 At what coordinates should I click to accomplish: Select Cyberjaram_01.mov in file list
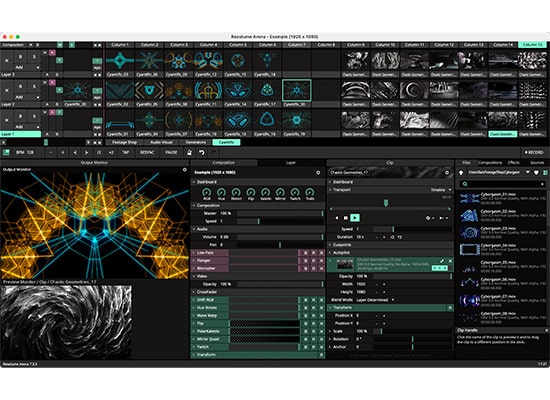click(502, 199)
